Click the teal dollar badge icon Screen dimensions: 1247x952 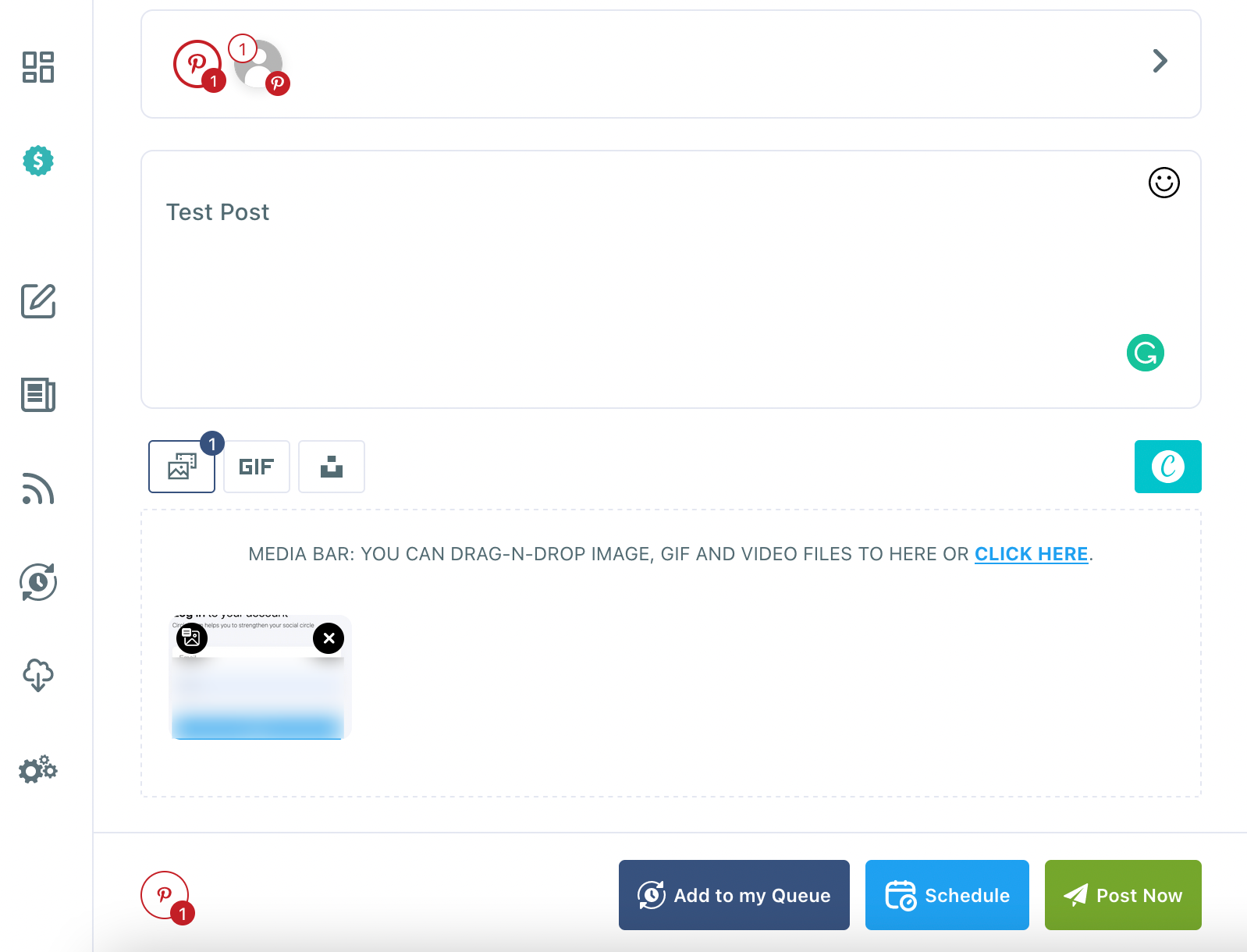(38, 161)
